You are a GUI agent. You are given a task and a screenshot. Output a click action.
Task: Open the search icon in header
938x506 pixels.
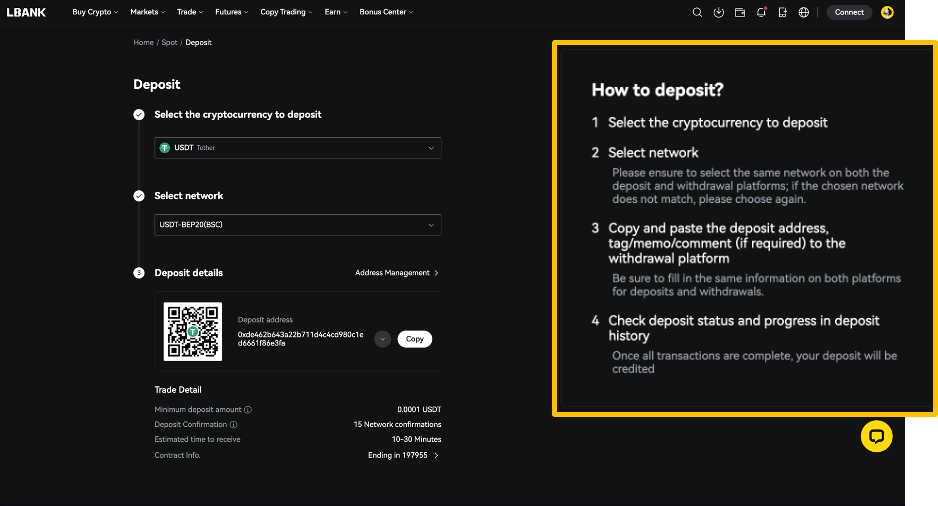click(697, 12)
